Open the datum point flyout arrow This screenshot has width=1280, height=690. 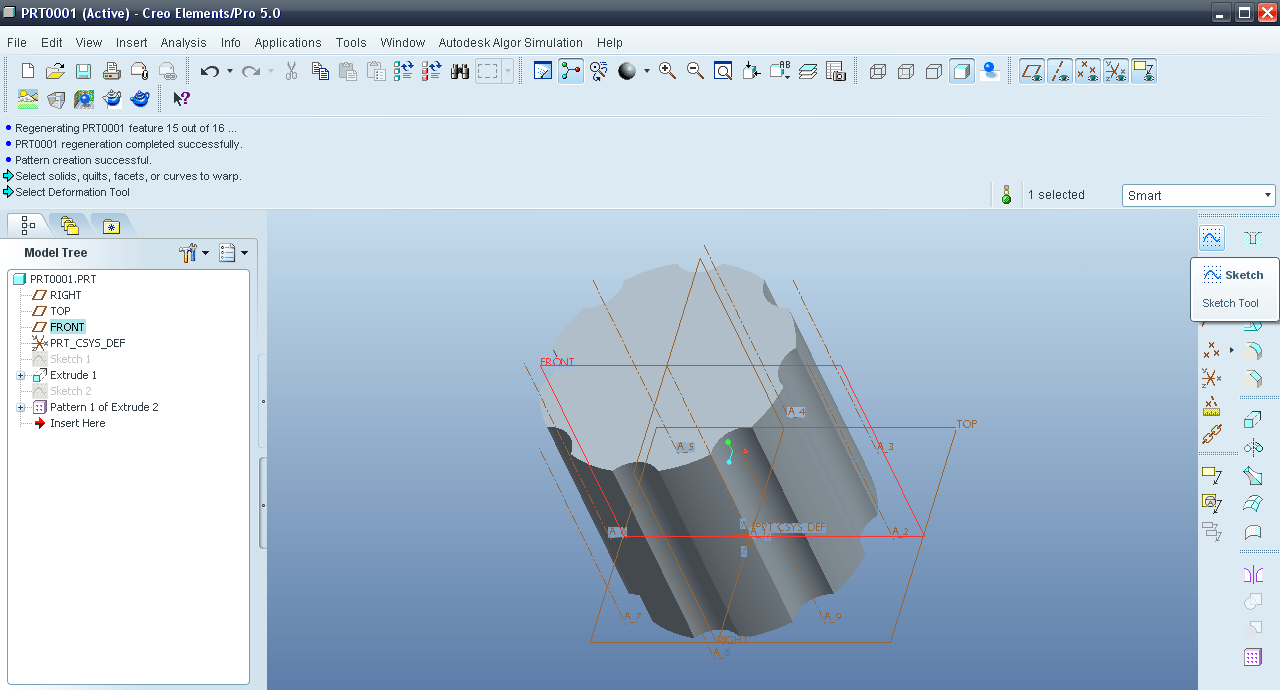coord(1231,350)
